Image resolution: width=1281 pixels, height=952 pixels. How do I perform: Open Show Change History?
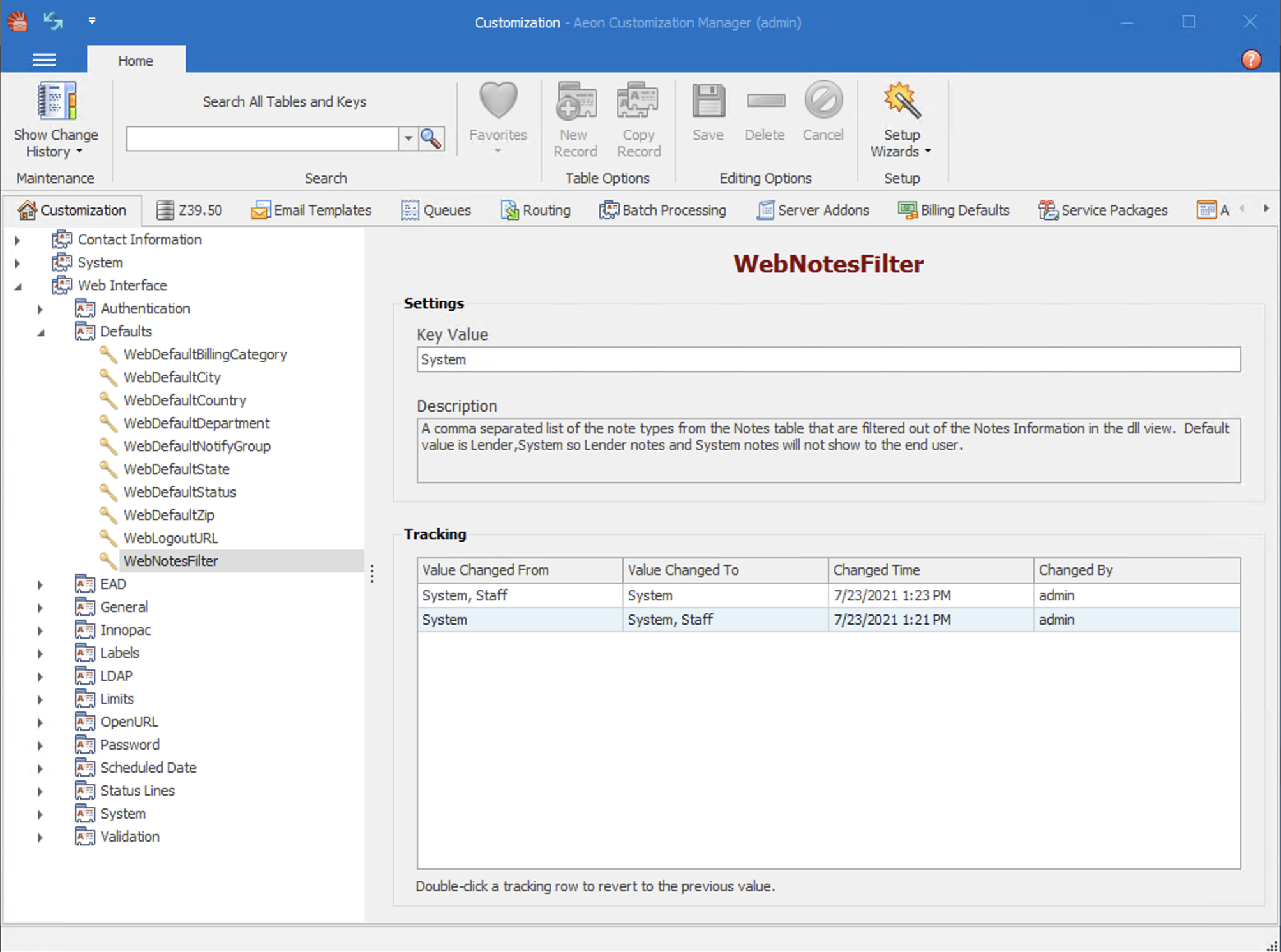[x=56, y=121]
